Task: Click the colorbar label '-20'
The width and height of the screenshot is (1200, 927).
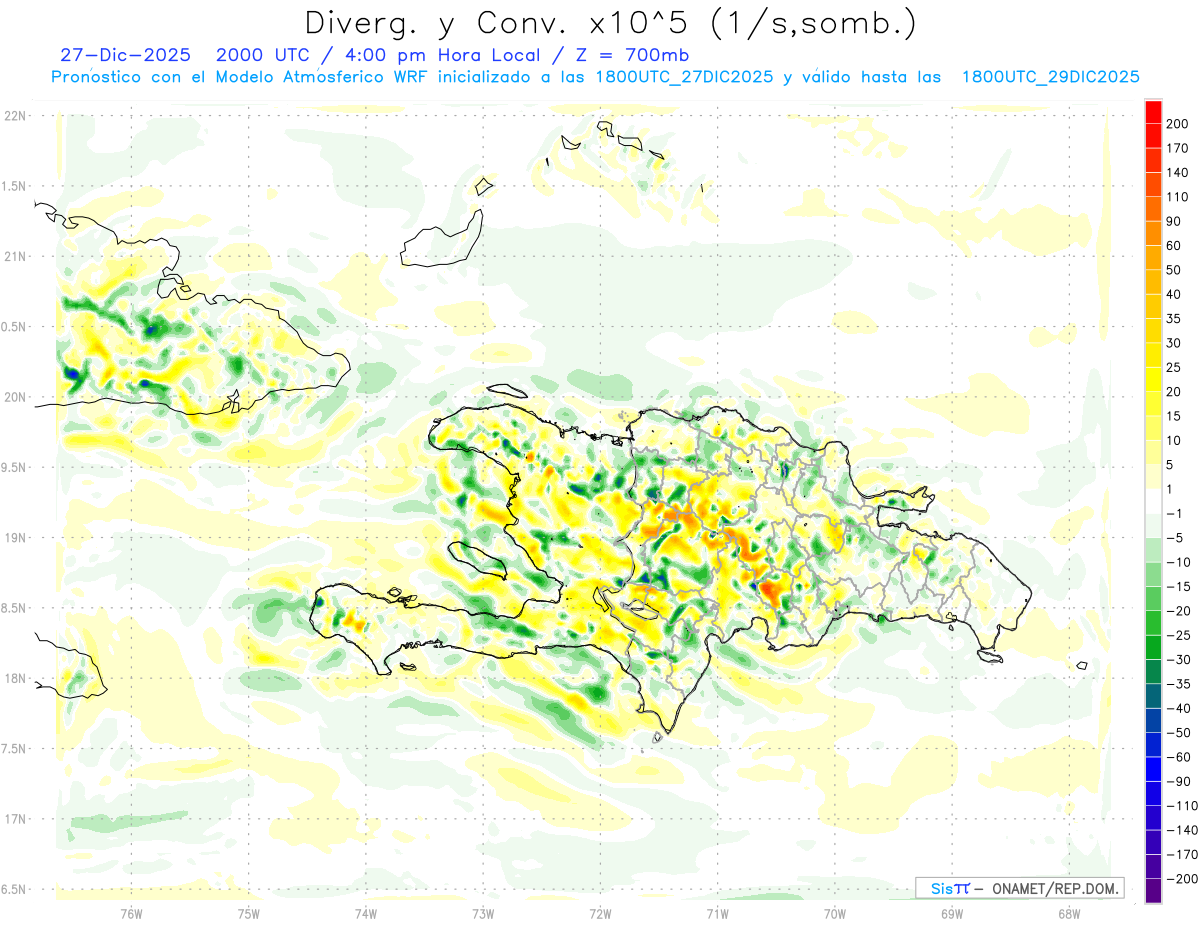Action: [1179, 611]
